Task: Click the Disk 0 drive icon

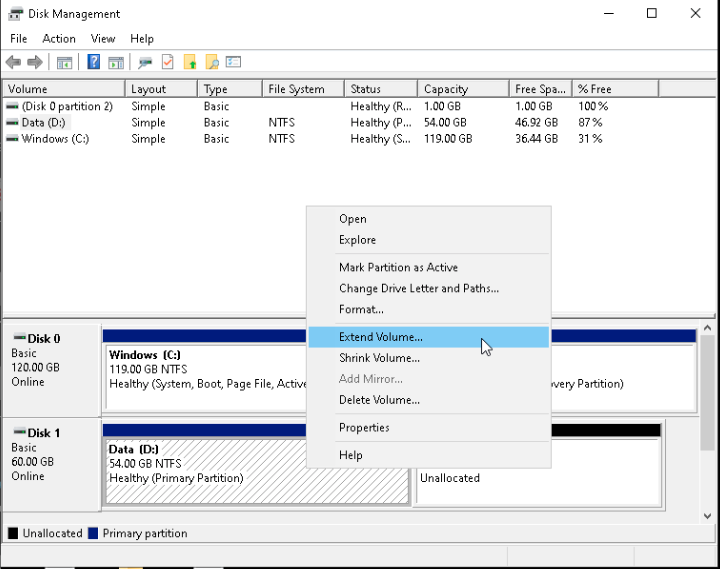Action: (x=19, y=337)
